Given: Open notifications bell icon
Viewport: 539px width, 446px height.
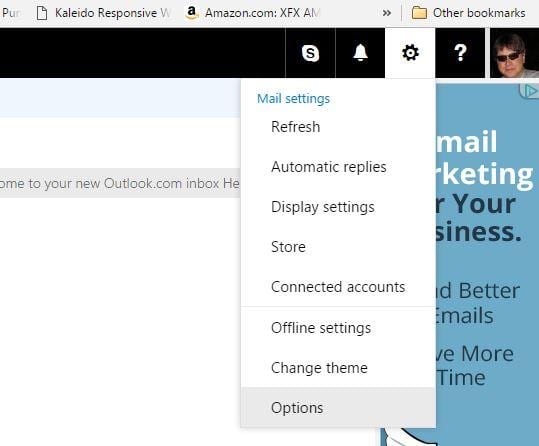Looking at the screenshot, I should tap(360, 53).
